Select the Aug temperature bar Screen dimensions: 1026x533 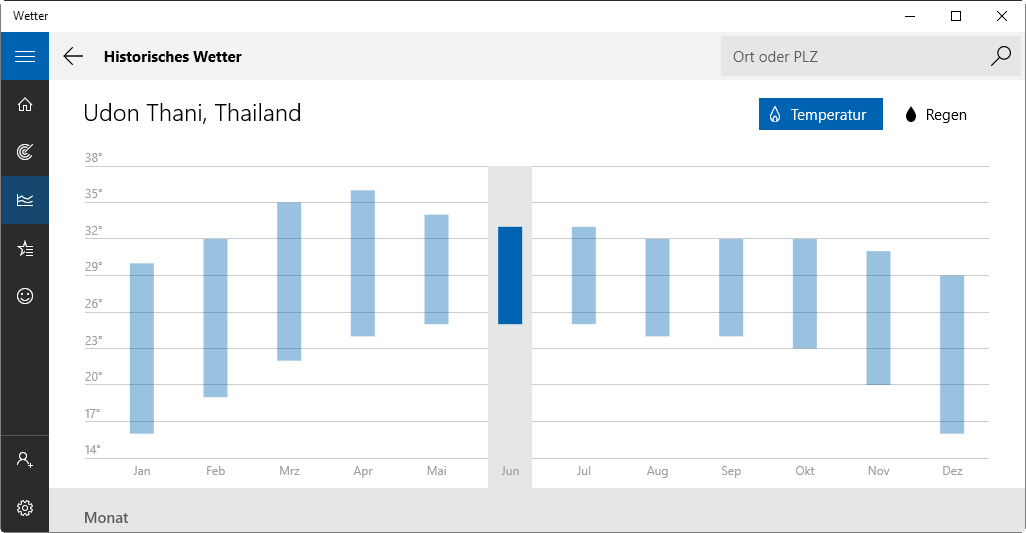[658, 288]
